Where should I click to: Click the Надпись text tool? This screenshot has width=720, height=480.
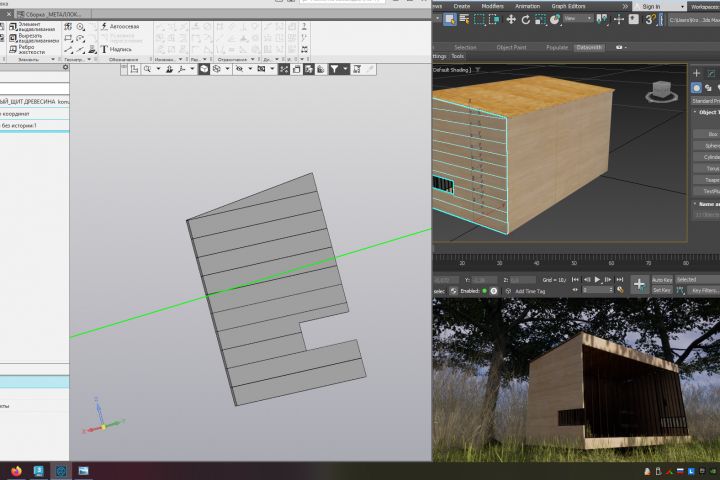(116, 49)
